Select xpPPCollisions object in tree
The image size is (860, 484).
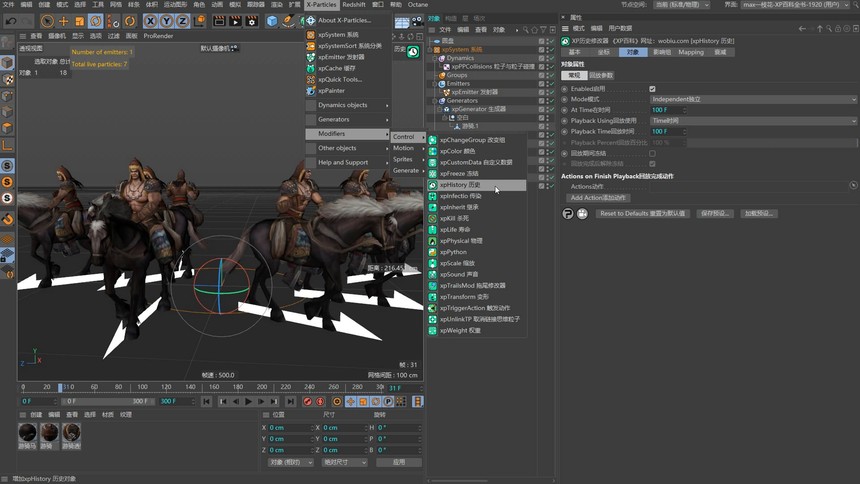(x=493, y=66)
